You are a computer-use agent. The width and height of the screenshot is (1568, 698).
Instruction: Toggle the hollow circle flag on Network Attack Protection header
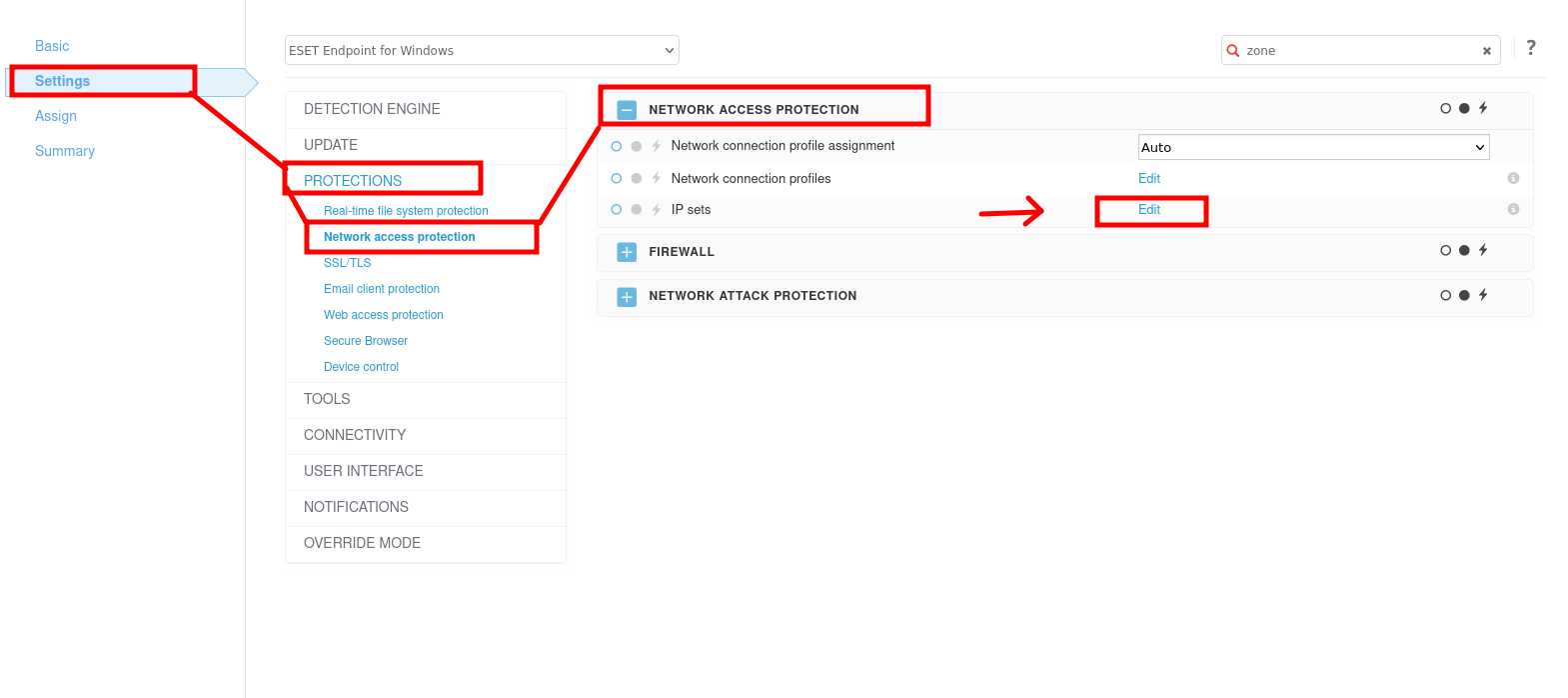(1445, 295)
